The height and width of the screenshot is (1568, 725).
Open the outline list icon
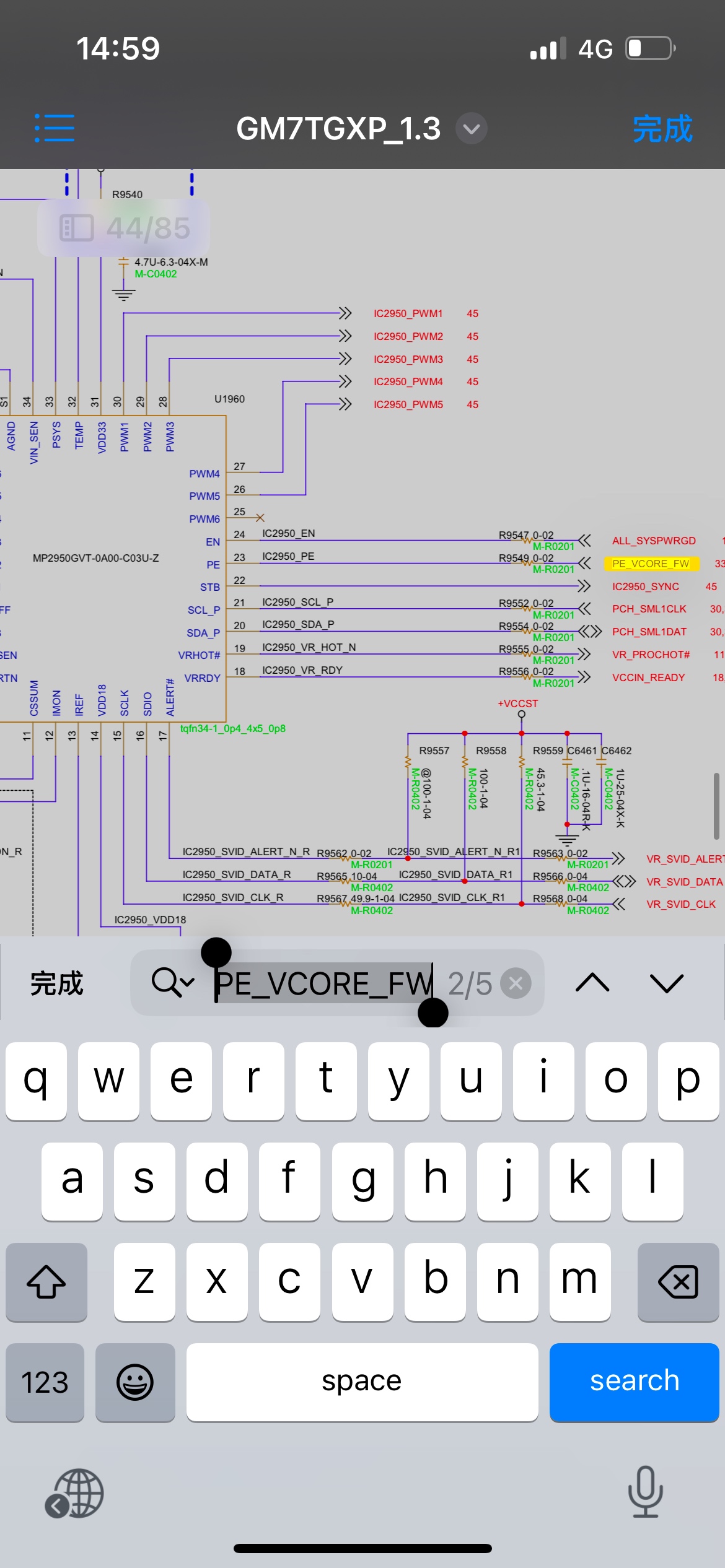(55, 128)
